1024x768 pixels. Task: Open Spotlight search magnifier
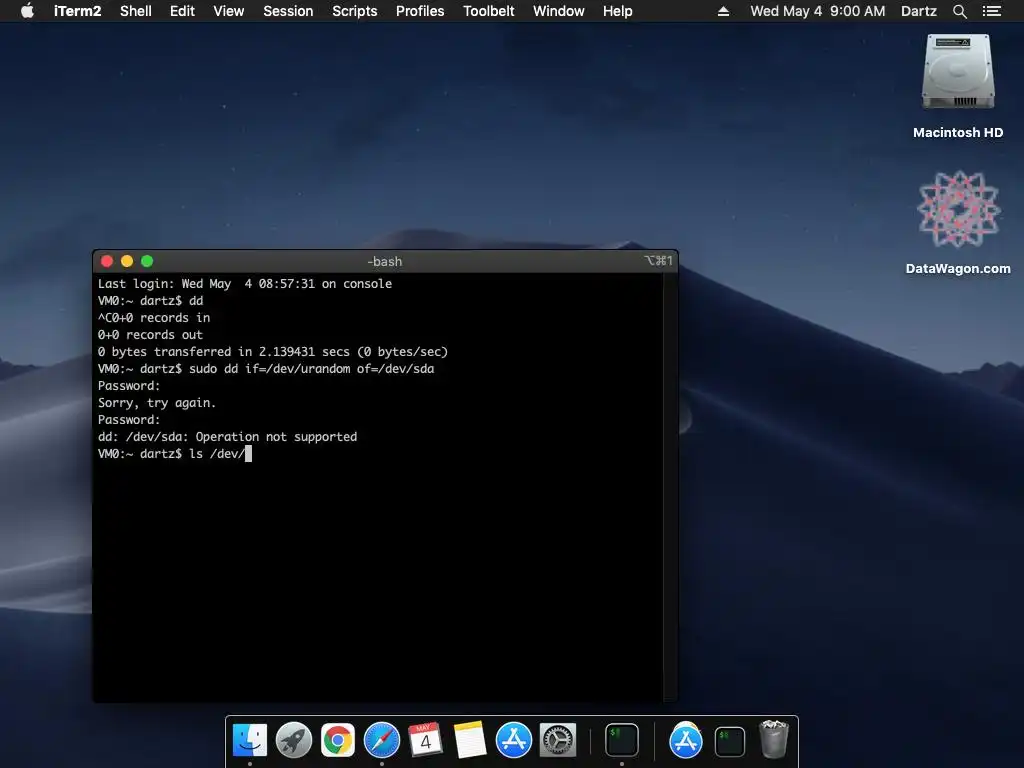point(959,11)
